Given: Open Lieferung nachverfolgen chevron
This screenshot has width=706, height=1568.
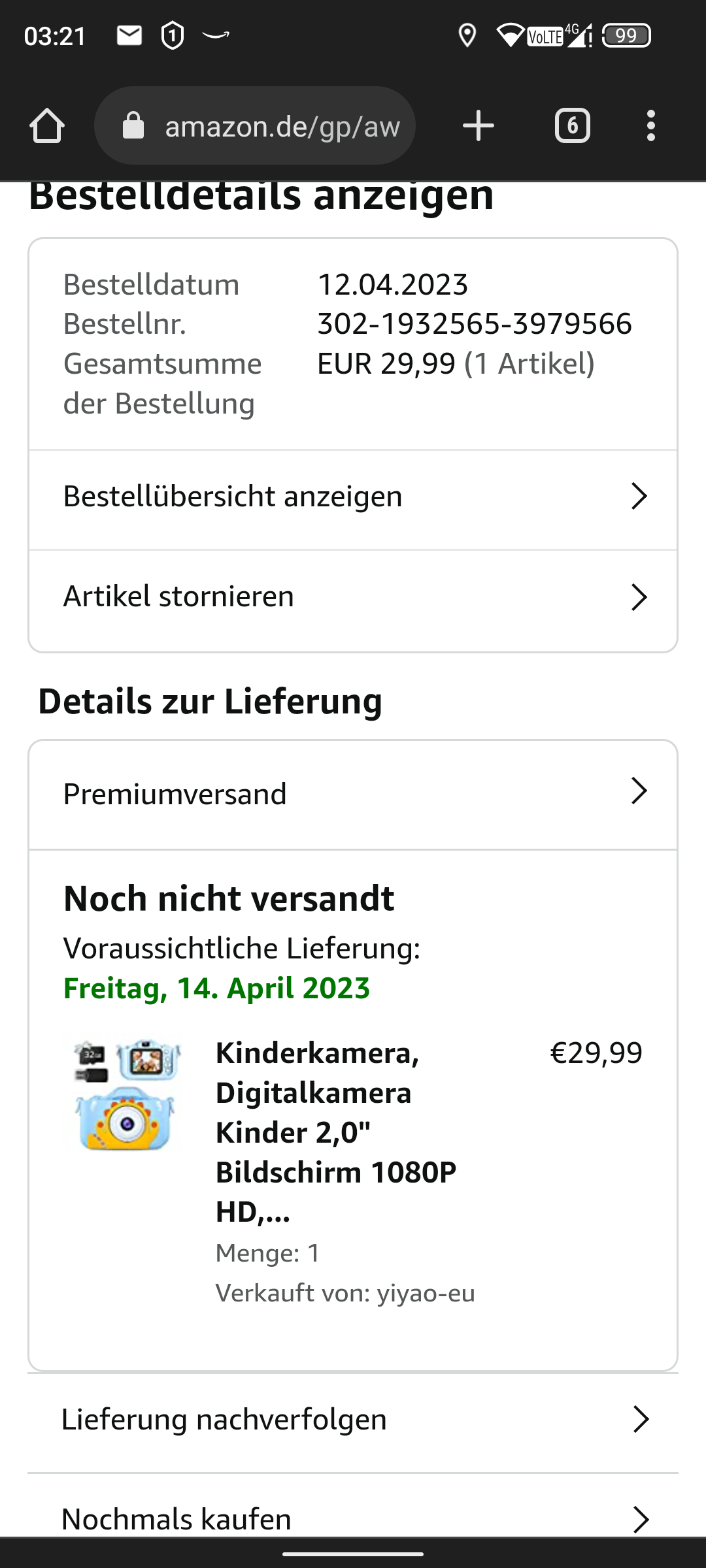Looking at the screenshot, I should point(641,1420).
